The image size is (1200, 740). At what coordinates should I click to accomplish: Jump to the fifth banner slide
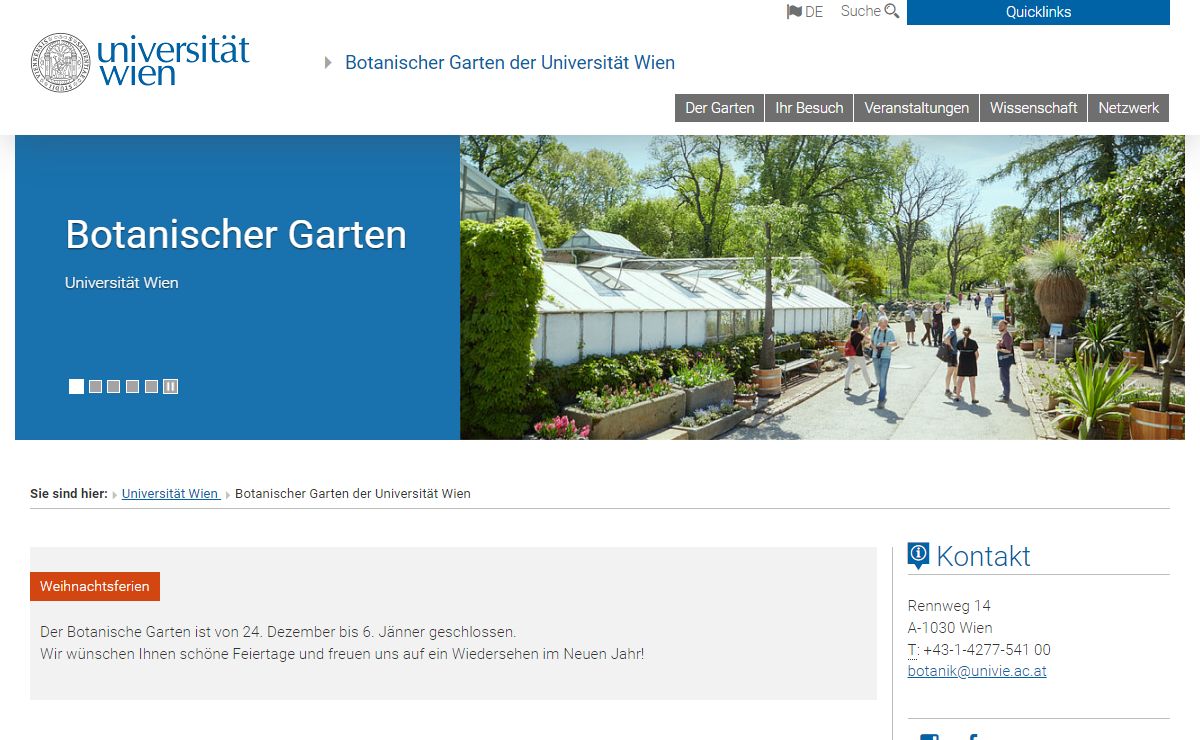pos(151,386)
